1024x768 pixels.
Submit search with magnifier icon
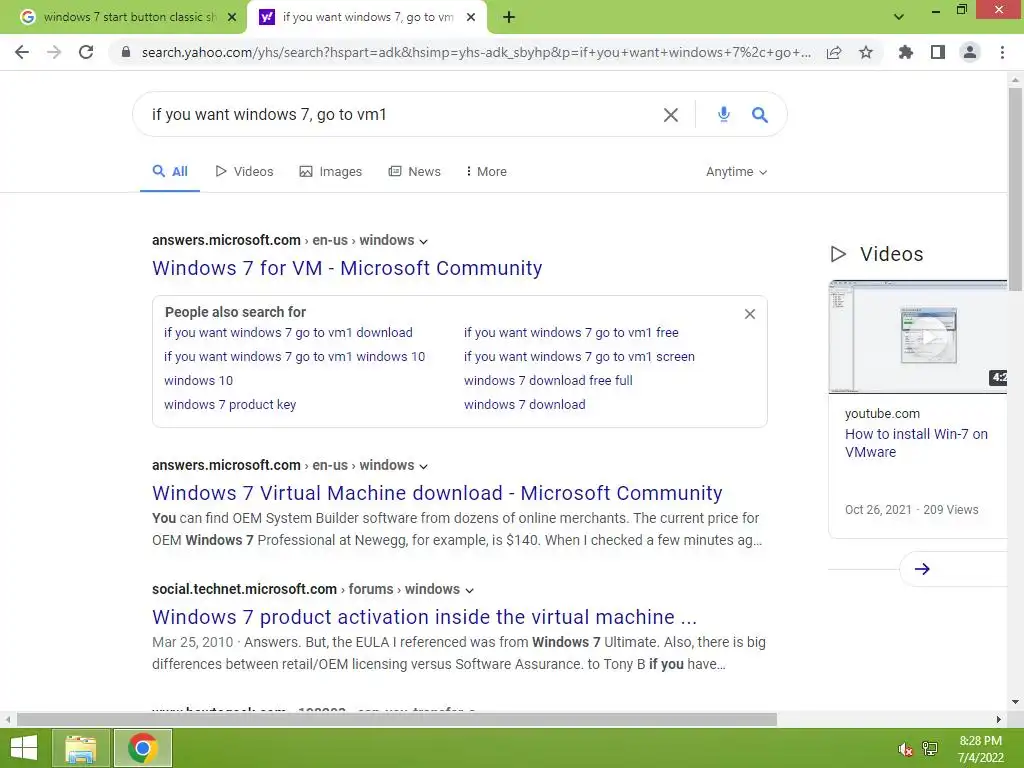coord(760,115)
